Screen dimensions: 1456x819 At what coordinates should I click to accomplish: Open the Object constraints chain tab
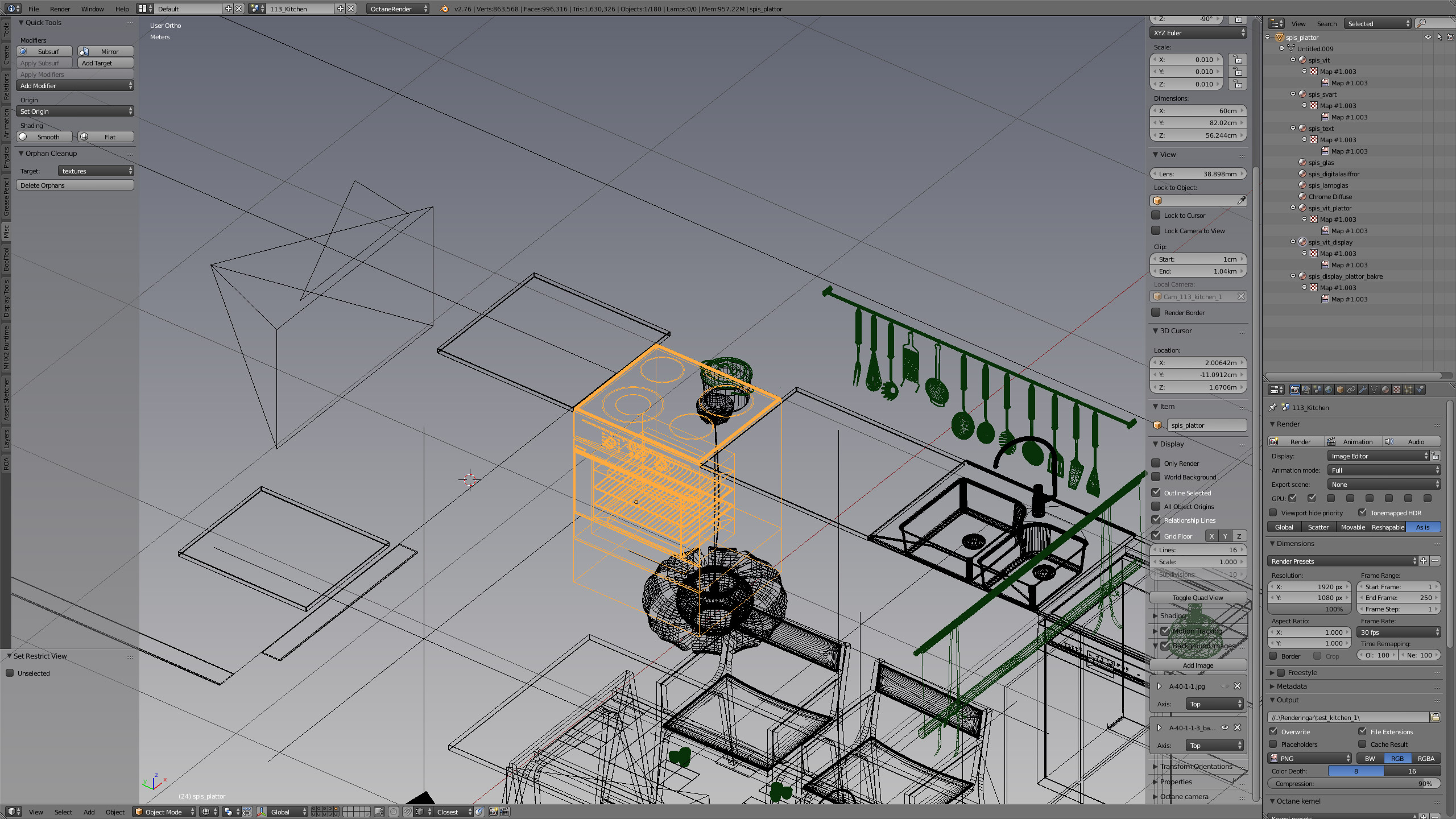1351,390
